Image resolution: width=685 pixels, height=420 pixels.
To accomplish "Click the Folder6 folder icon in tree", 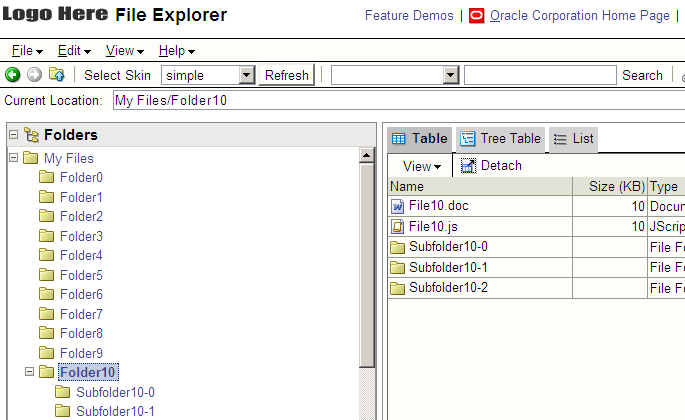I will click(46, 294).
